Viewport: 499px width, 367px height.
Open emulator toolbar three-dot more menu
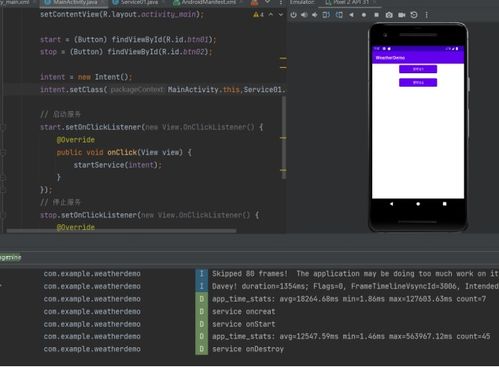tap(426, 15)
